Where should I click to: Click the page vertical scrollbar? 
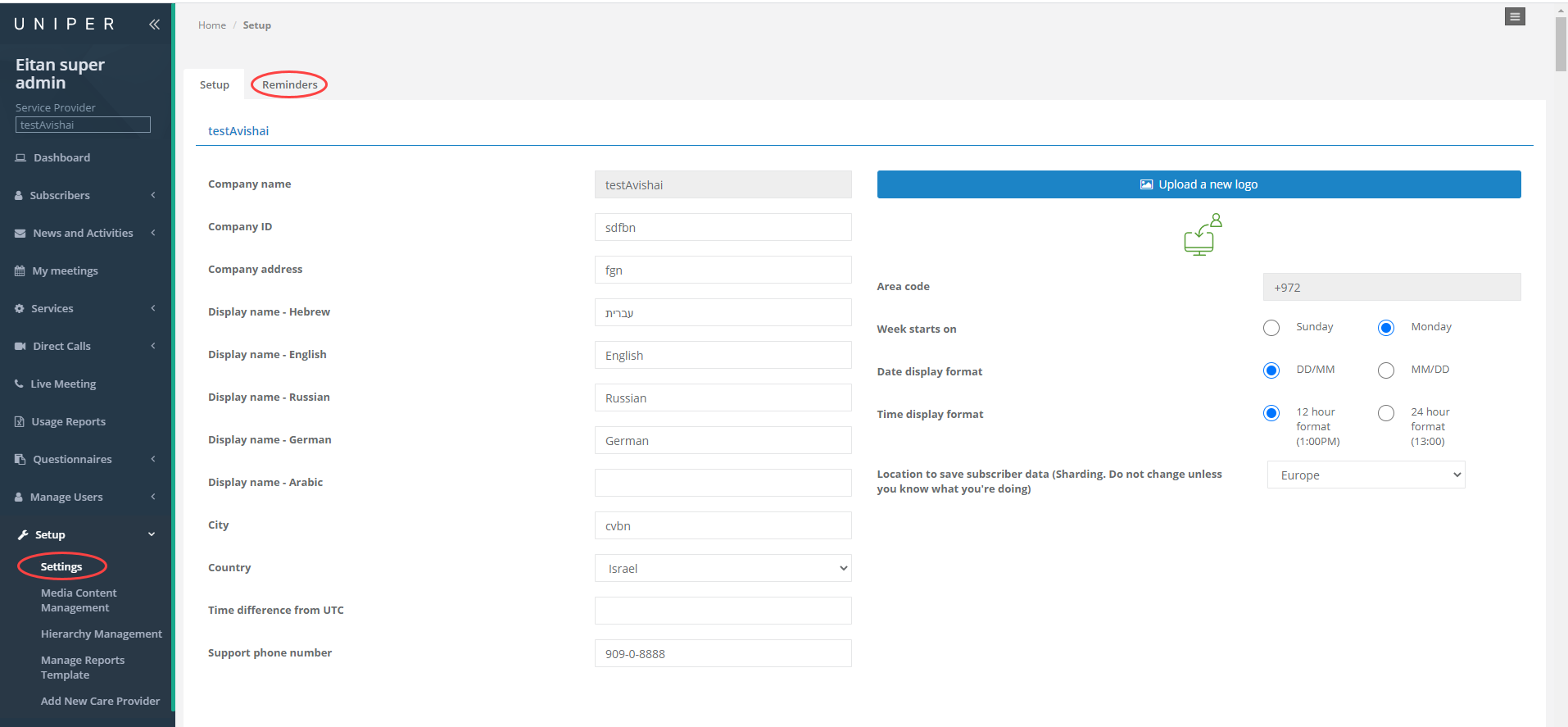pos(1561,45)
